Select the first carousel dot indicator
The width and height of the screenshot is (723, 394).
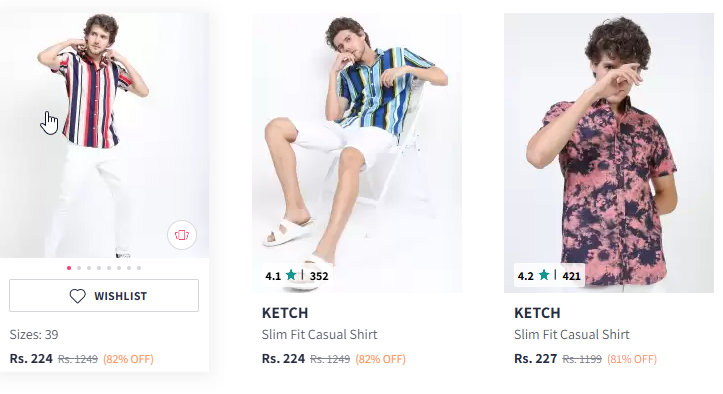click(69, 268)
